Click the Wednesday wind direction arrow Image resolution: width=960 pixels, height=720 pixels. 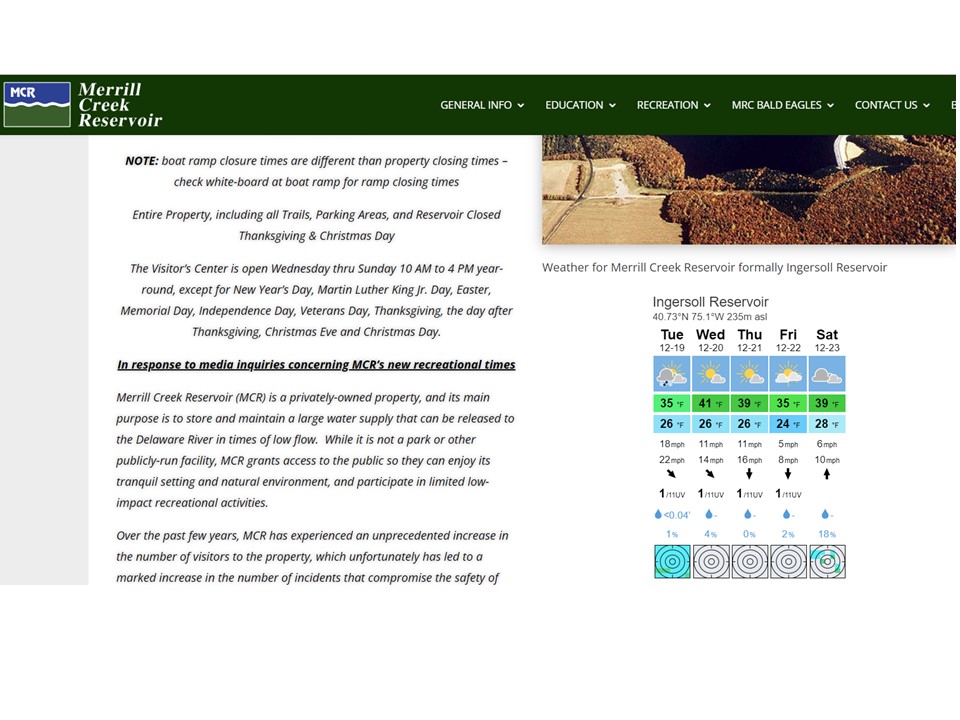[710, 474]
